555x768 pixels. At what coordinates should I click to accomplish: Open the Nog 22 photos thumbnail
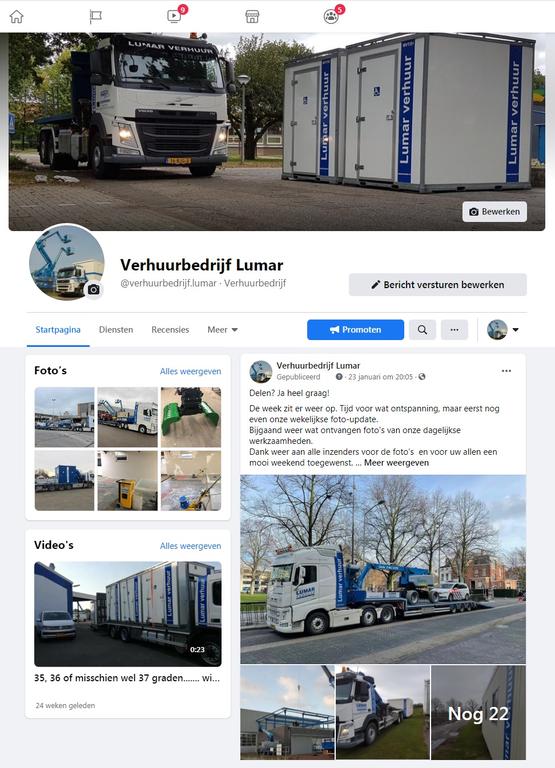click(478, 713)
